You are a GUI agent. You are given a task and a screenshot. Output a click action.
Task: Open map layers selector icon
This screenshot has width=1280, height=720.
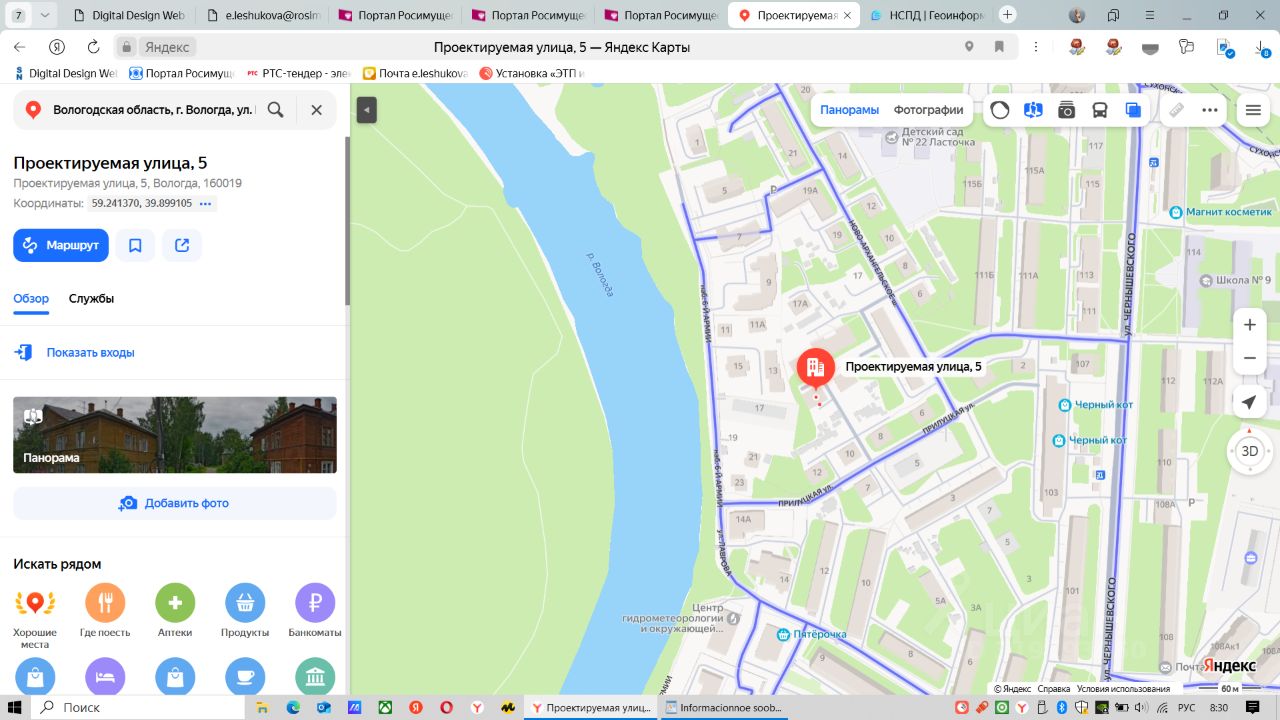[1133, 110]
